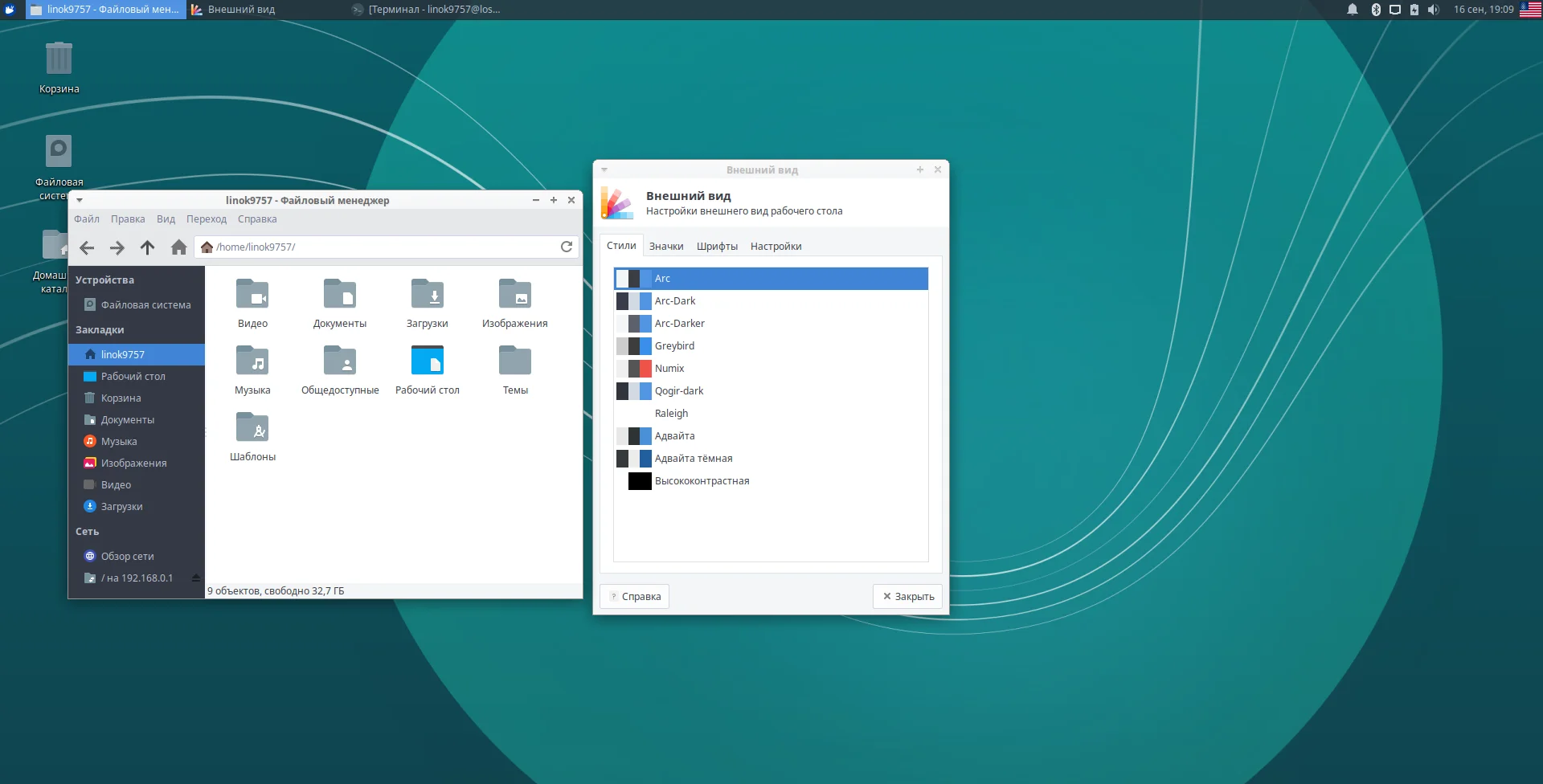This screenshot has height=784, width=1543.
Task: Open the linok9757 bookmark in sidebar
Action: pyautogui.click(x=137, y=355)
